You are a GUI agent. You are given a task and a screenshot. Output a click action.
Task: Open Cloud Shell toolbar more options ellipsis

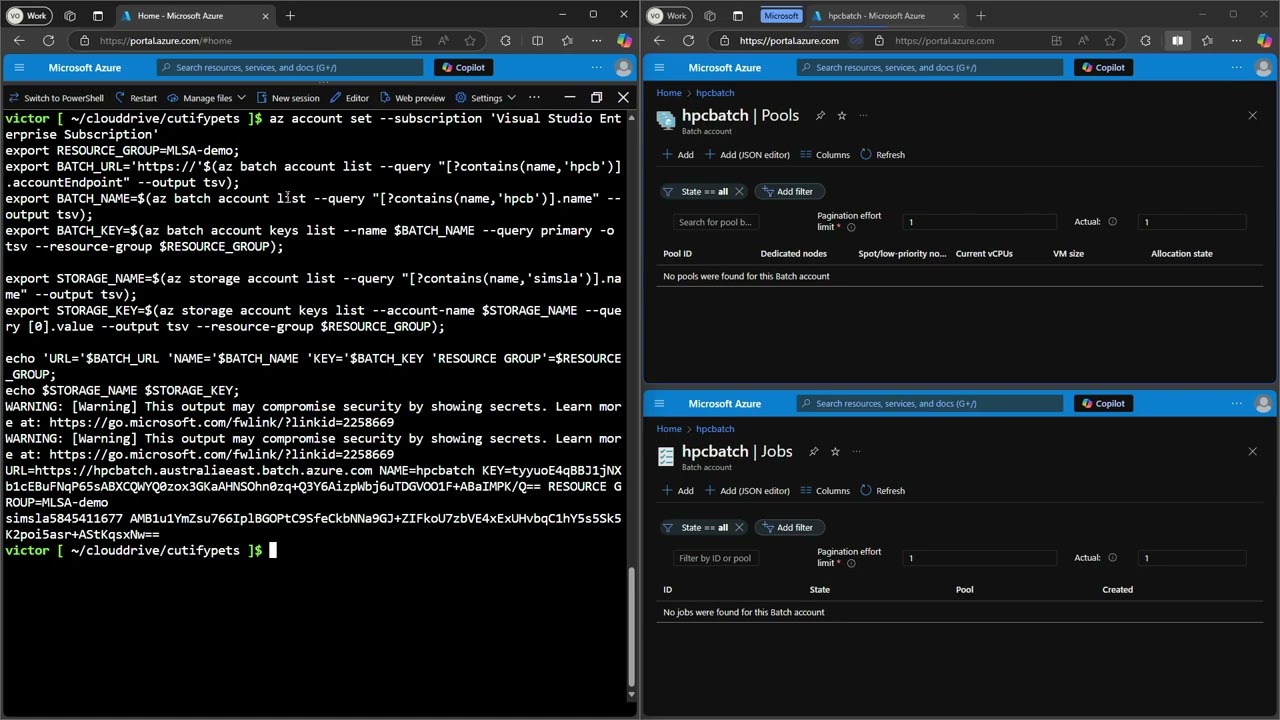coord(534,97)
